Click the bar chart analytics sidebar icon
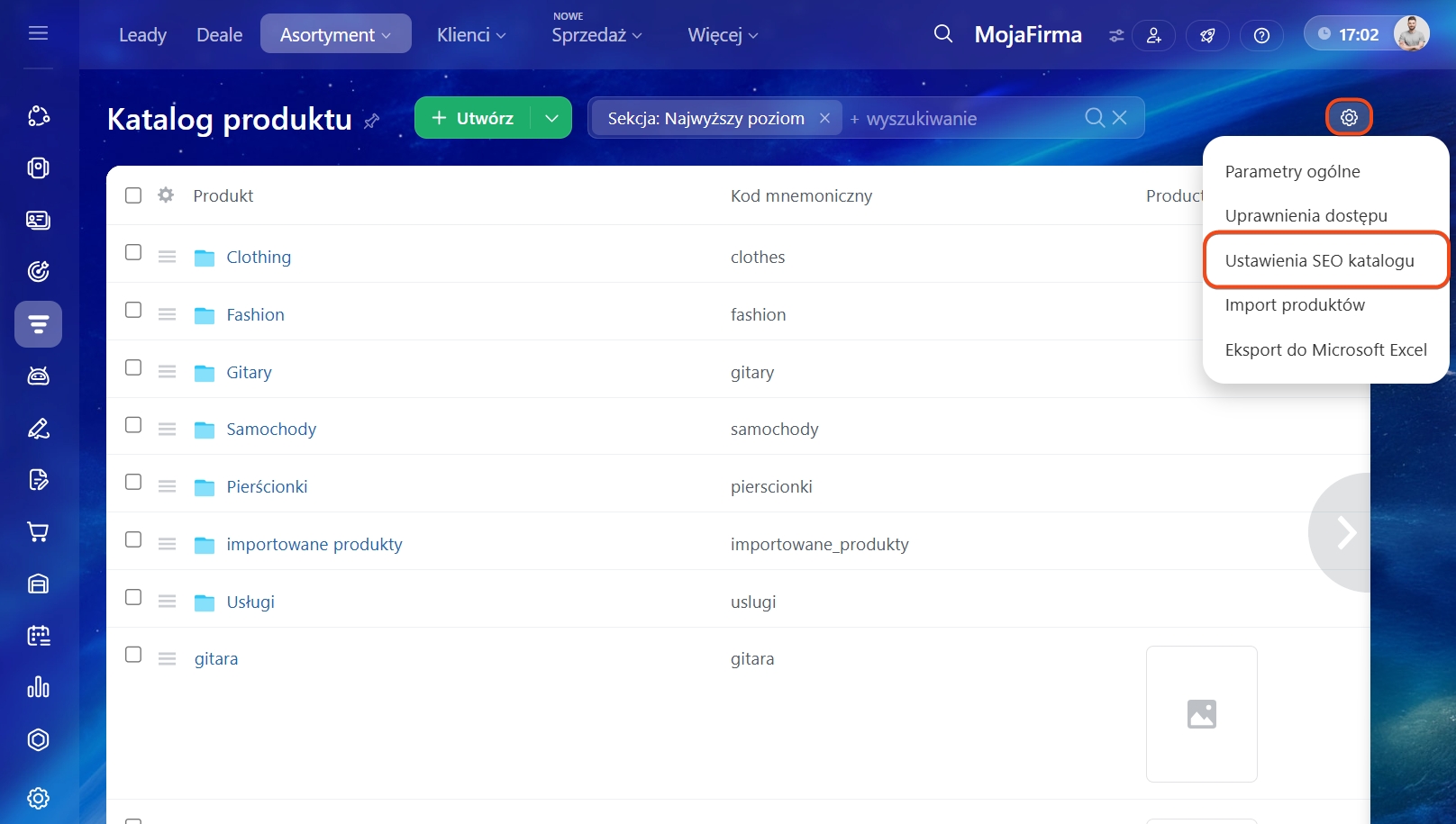Viewport: 1456px width, 824px height. (38, 687)
